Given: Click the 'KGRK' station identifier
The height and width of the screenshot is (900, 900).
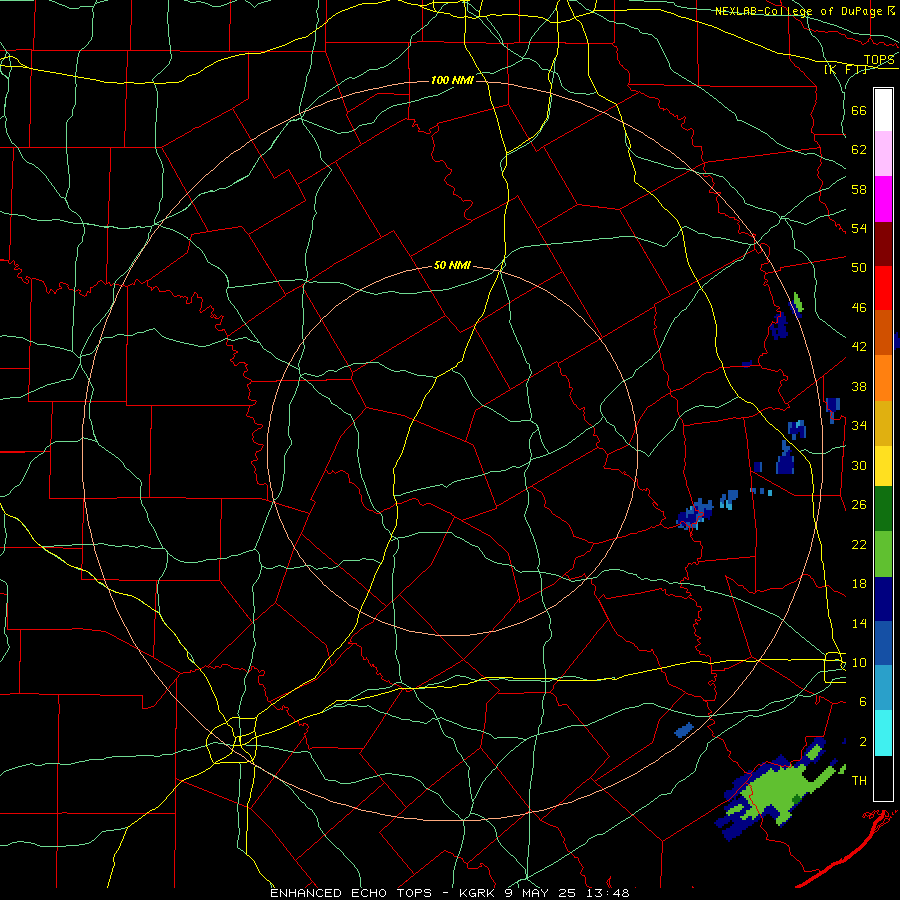Looking at the screenshot, I should 479,893.
